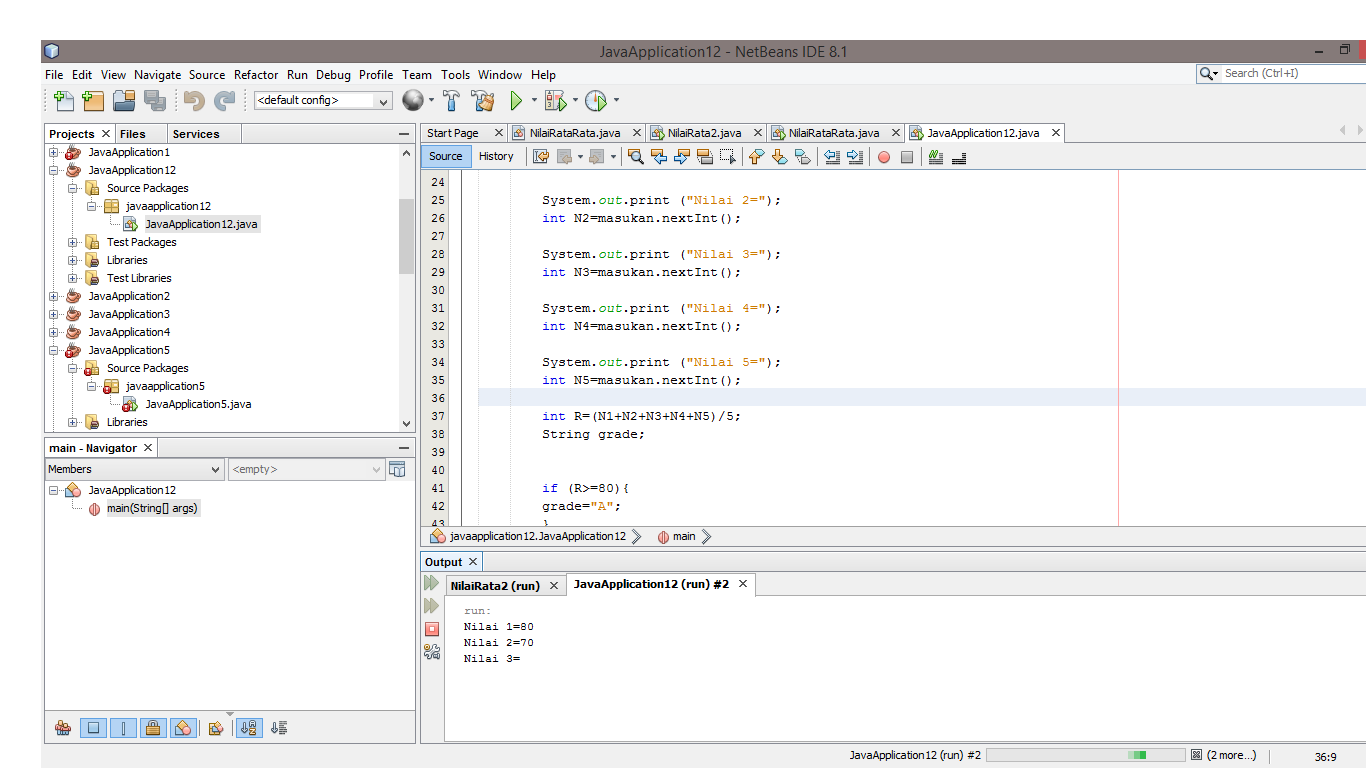
Task: Expand the JavaApplication1 project node
Action: point(54,152)
